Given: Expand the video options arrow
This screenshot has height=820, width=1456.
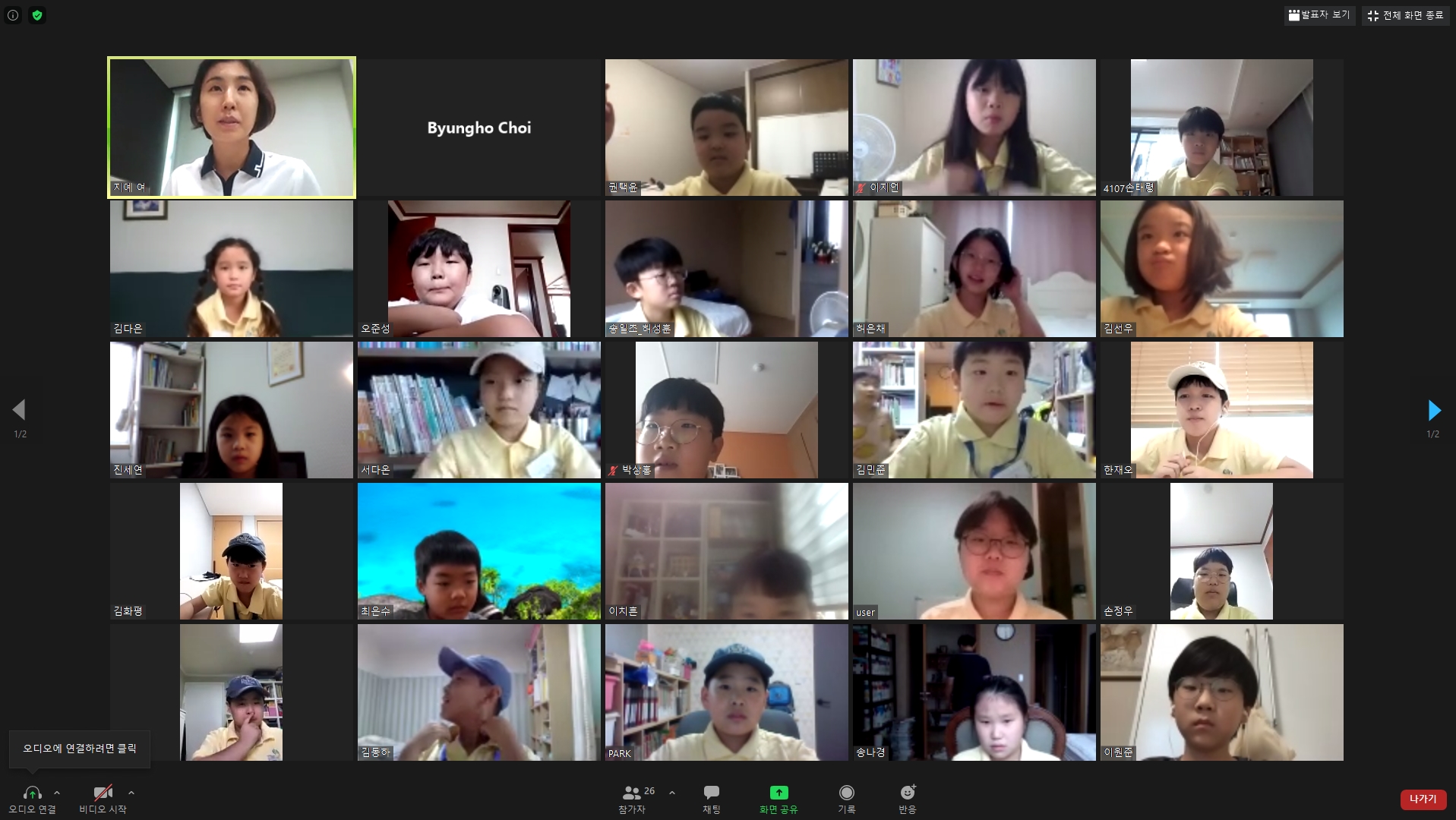Looking at the screenshot, I should point(131,793).
